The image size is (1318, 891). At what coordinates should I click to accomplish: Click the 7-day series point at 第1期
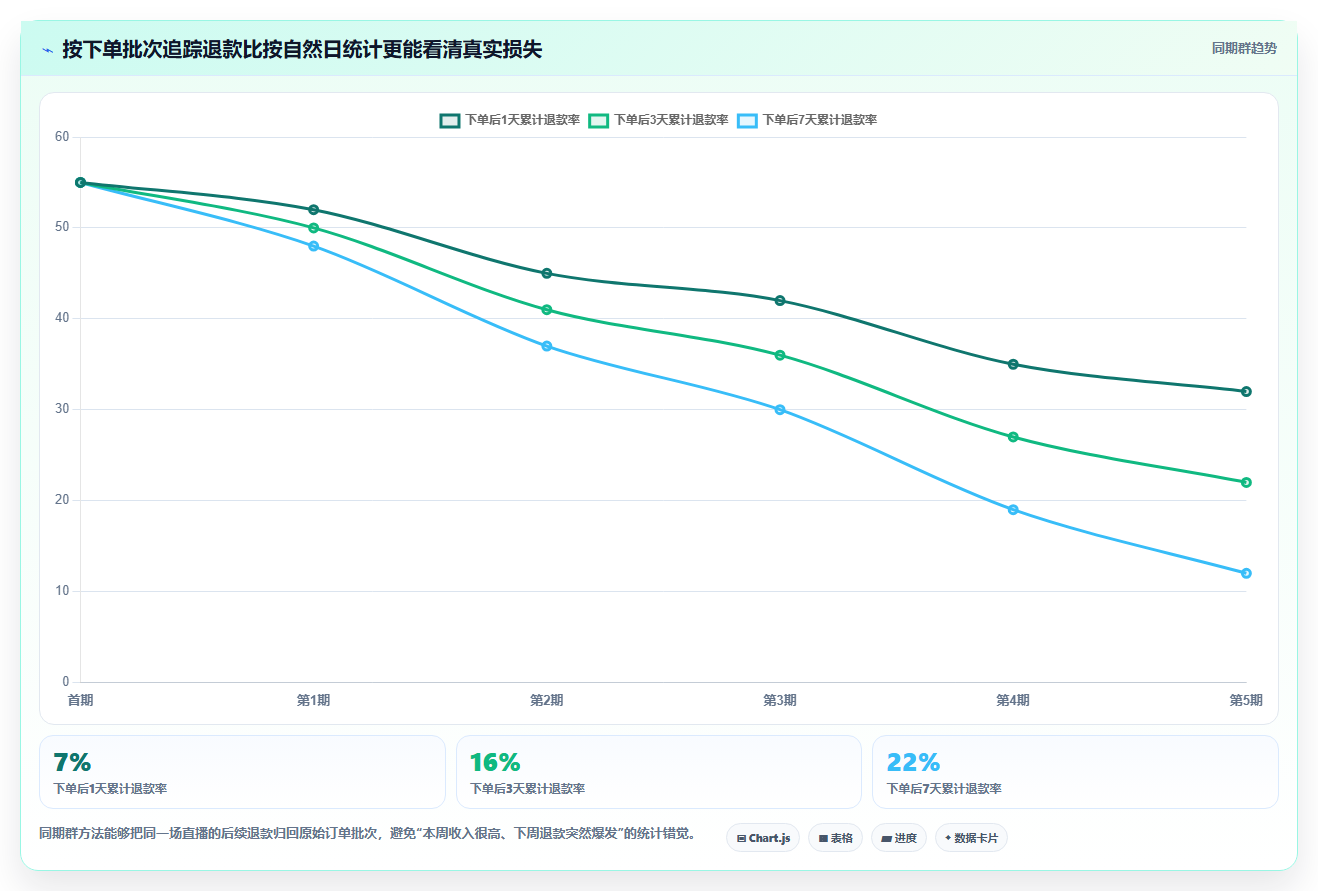pos(314,246)
